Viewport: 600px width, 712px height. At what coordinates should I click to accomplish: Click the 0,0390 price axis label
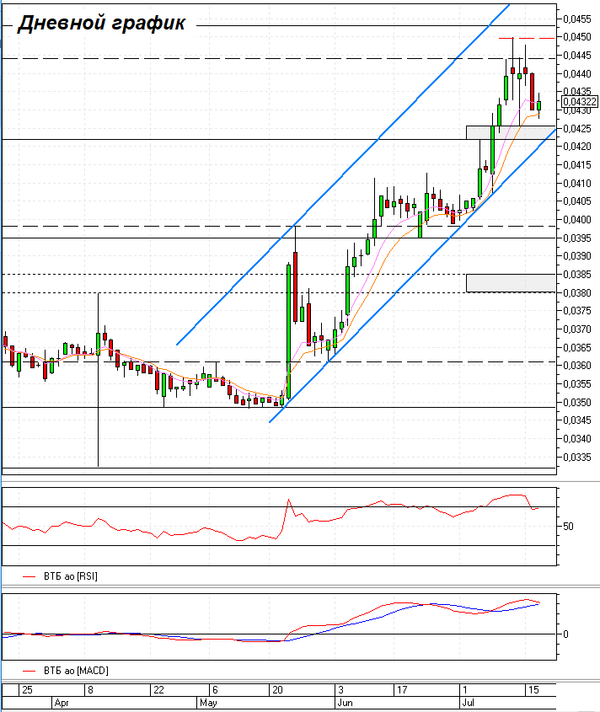(577, 256)
